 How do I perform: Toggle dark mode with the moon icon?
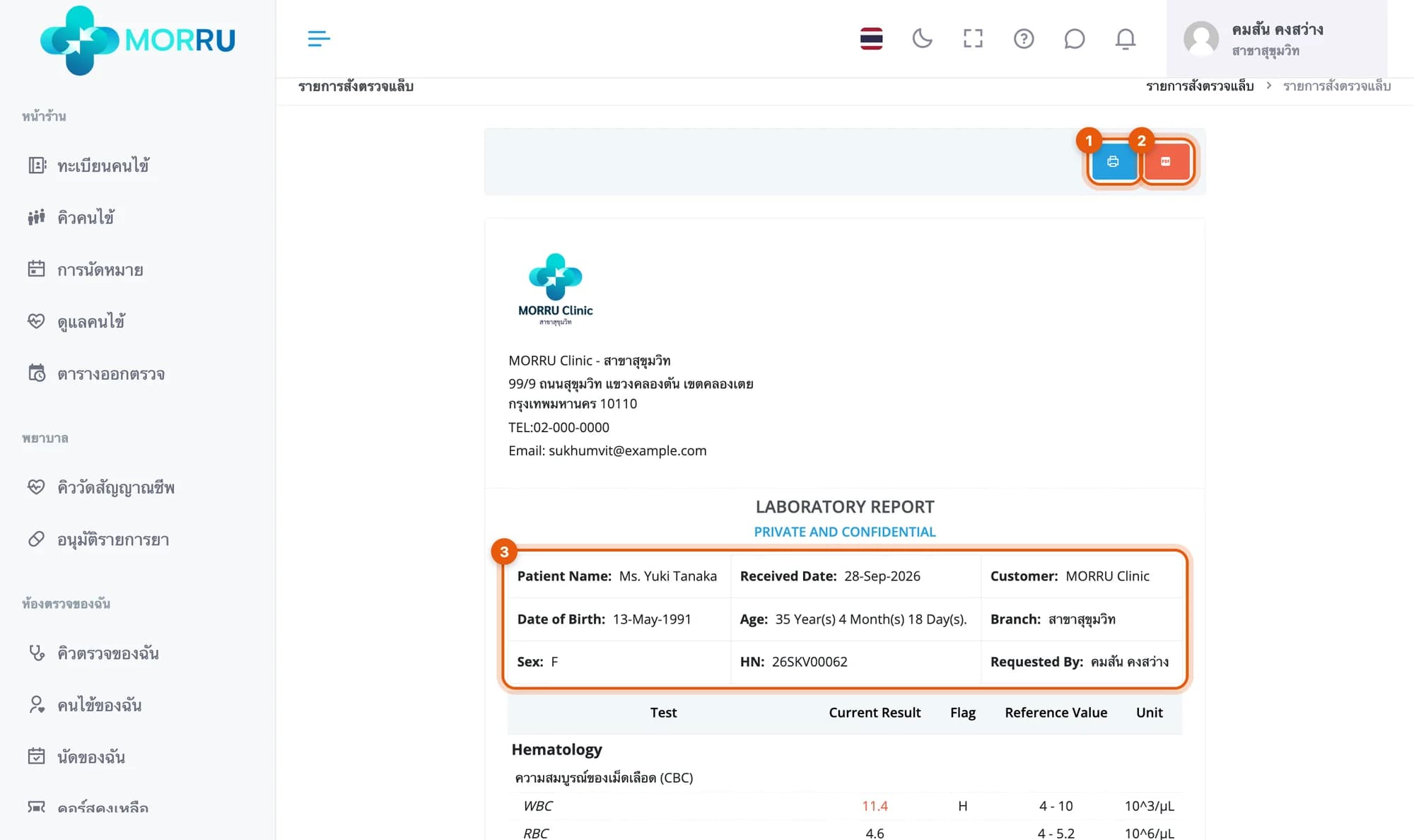coord(922,39)
